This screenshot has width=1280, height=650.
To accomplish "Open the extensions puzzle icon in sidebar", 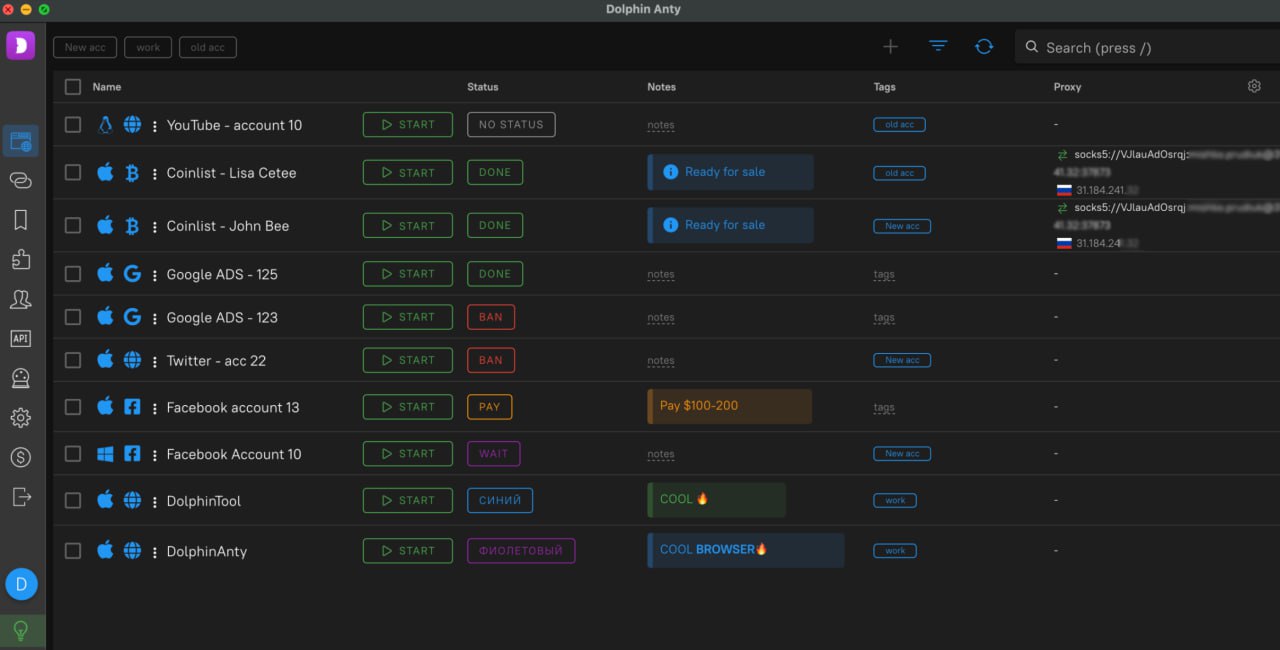I will tap(20, 260).
